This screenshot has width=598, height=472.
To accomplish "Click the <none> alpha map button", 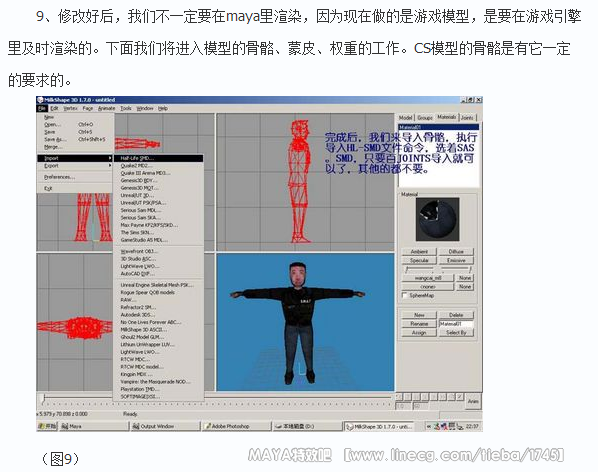I will point(428,287).
